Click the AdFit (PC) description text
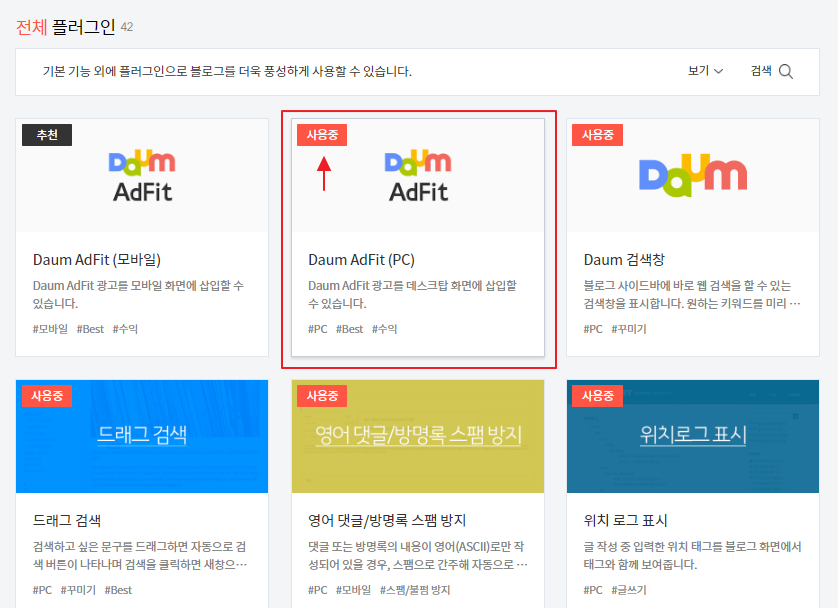The width and height of the screenshot is (838, 608). pyautogui.click(x=413, y=294)
